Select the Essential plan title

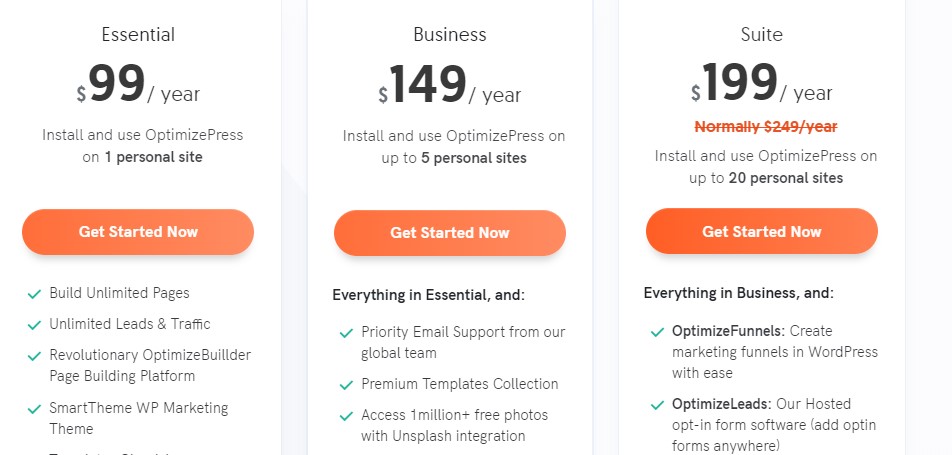[138, 35]
